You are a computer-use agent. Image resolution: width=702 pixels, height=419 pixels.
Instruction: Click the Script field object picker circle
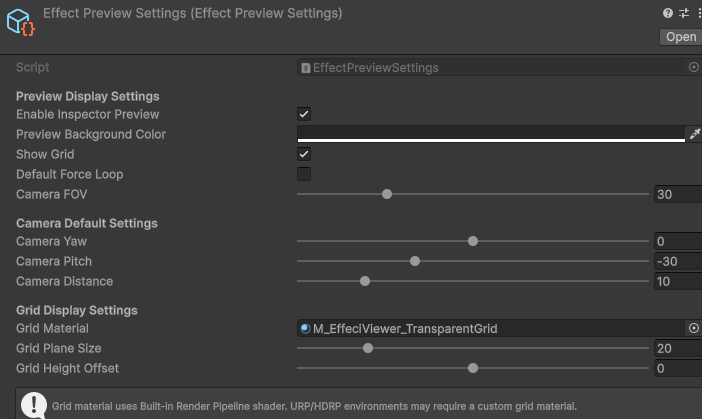pos(694,68)
